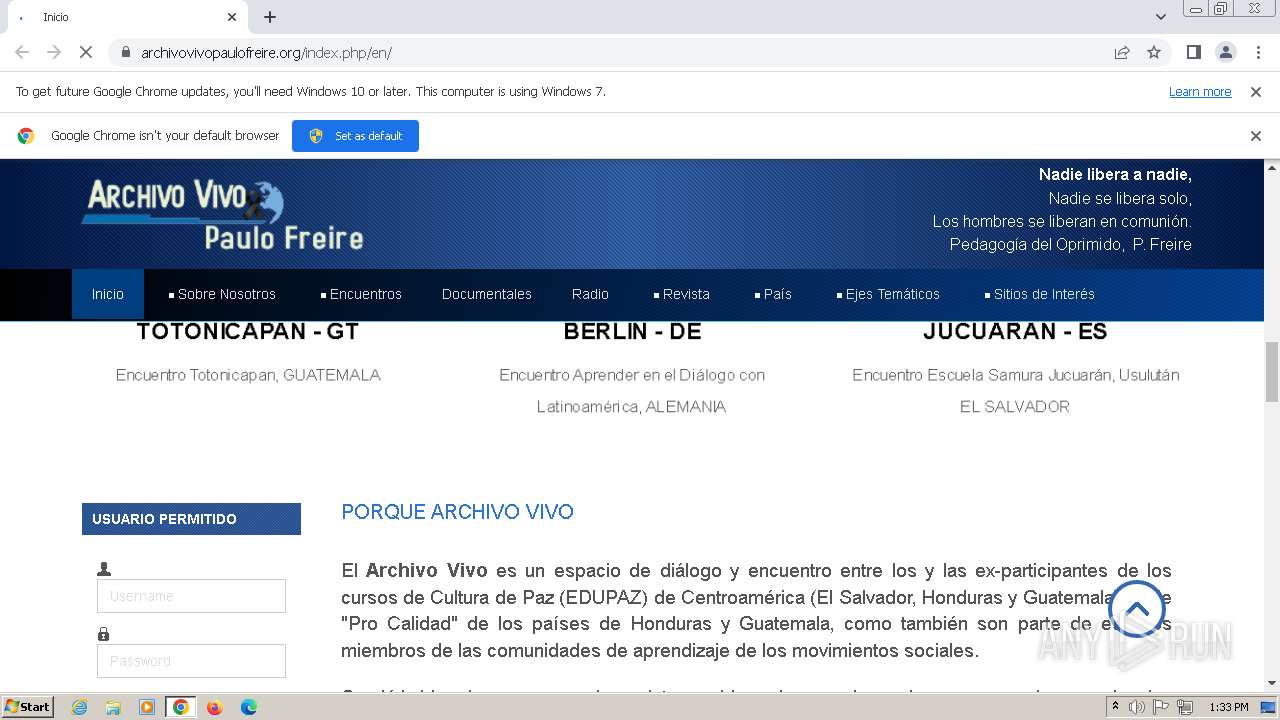Open JUCUARAN - ES heading
Screen dimensions: 1280x720
[1015, 331]
